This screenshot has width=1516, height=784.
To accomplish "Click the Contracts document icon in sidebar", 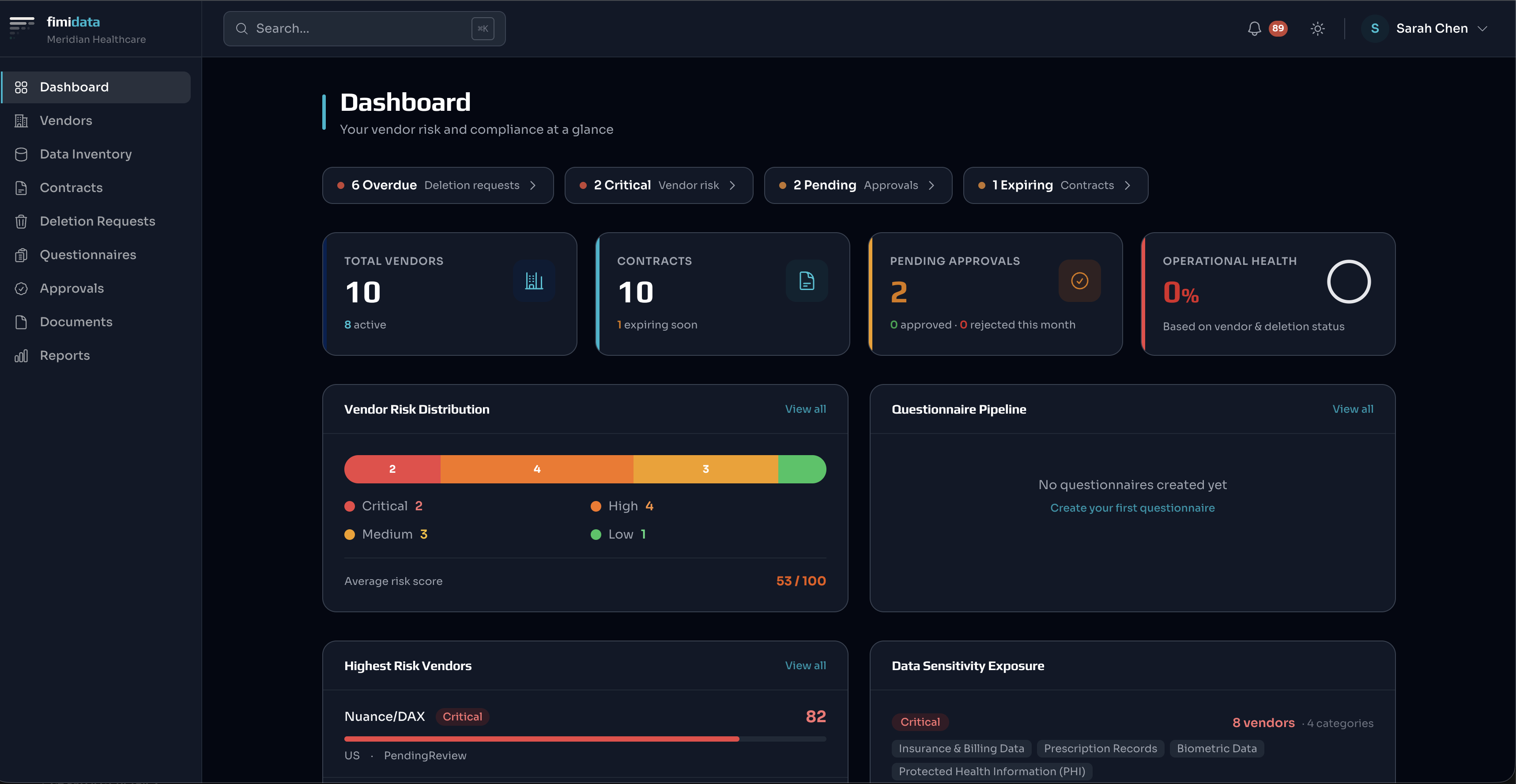I will click(21, 188).
